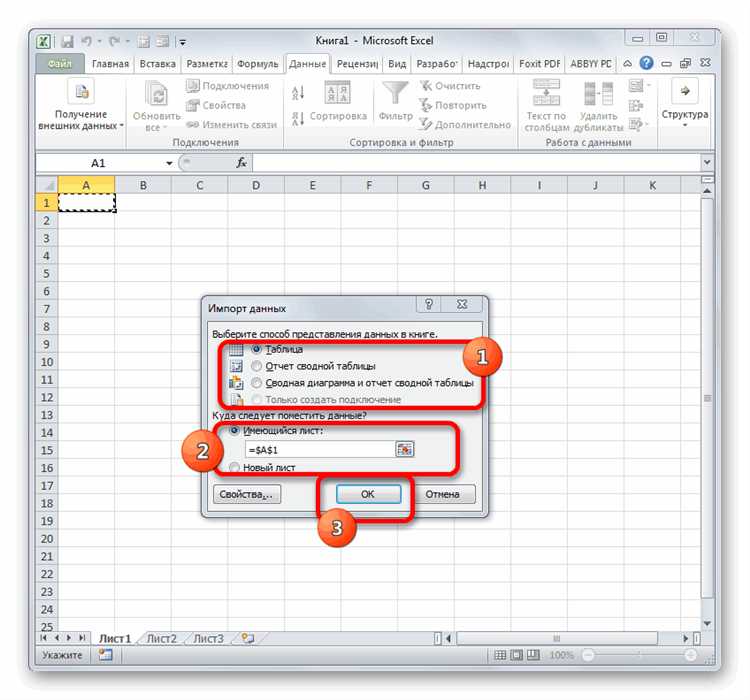Click the help button in Import Data dialog
750x700 pixels.
[429, 304]
